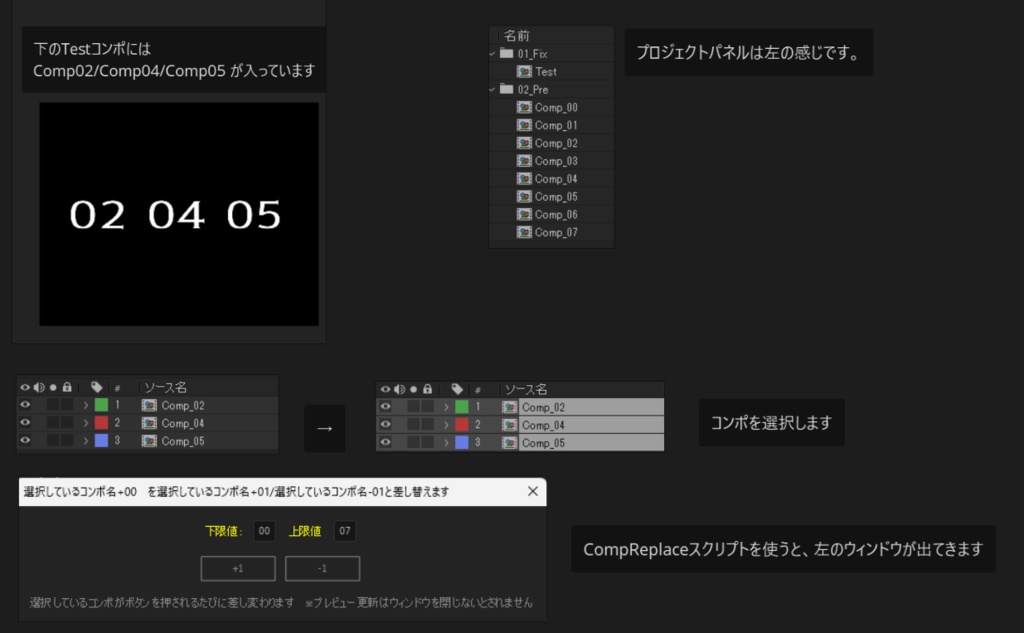Collapse the 01_Fix folder in project panel

491,54
